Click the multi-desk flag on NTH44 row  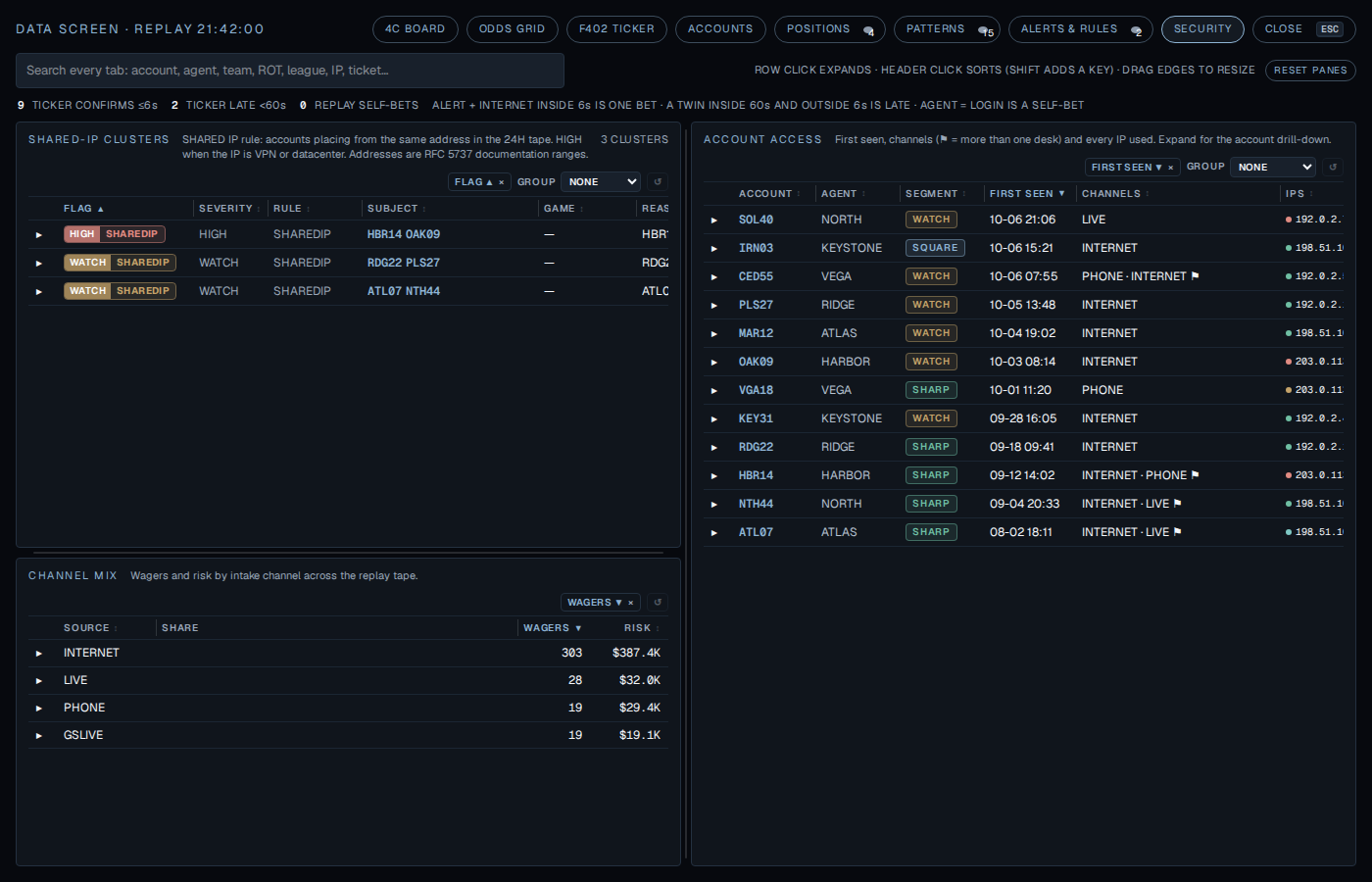point(1177,504)
